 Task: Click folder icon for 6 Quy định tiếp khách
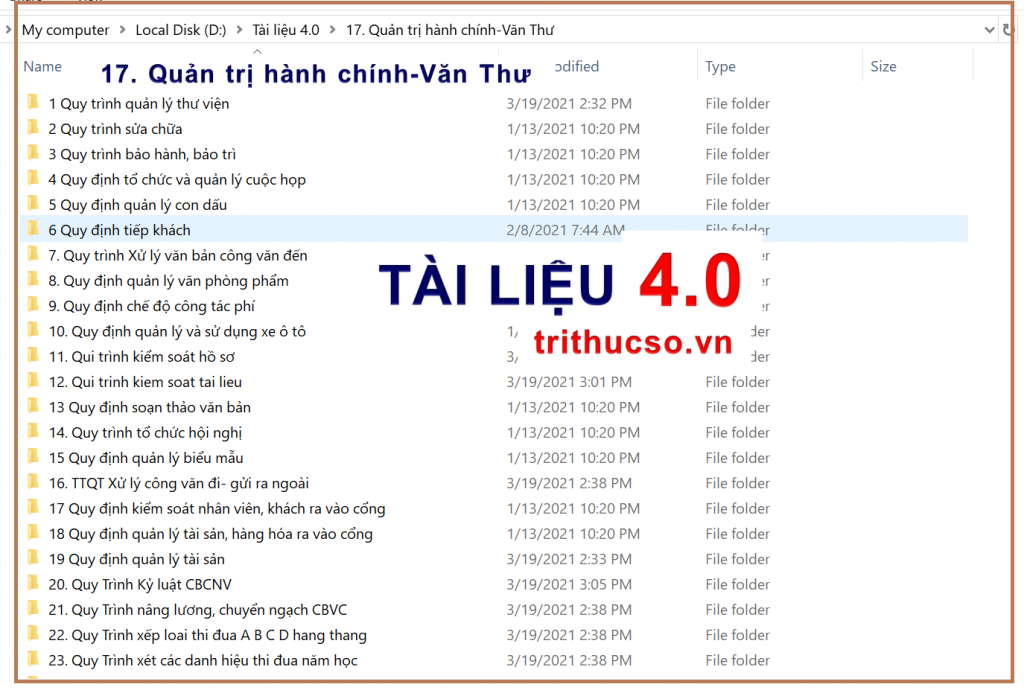[33, 229]
